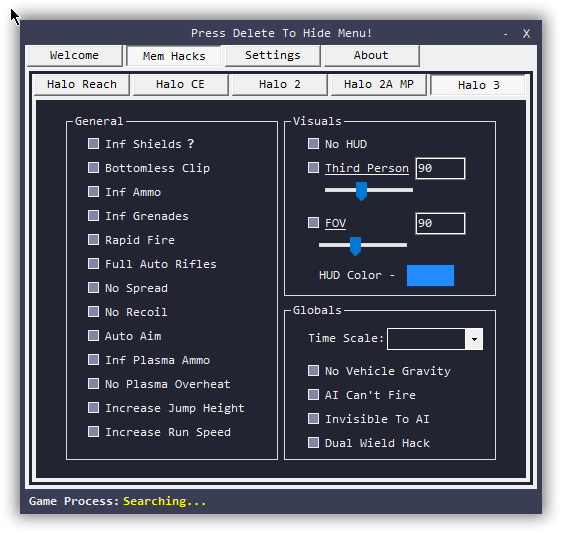Toggle the Inf Ammo checkbox
Image resolution: width=562 pixels, height=534 pixels.
point(94,192)
